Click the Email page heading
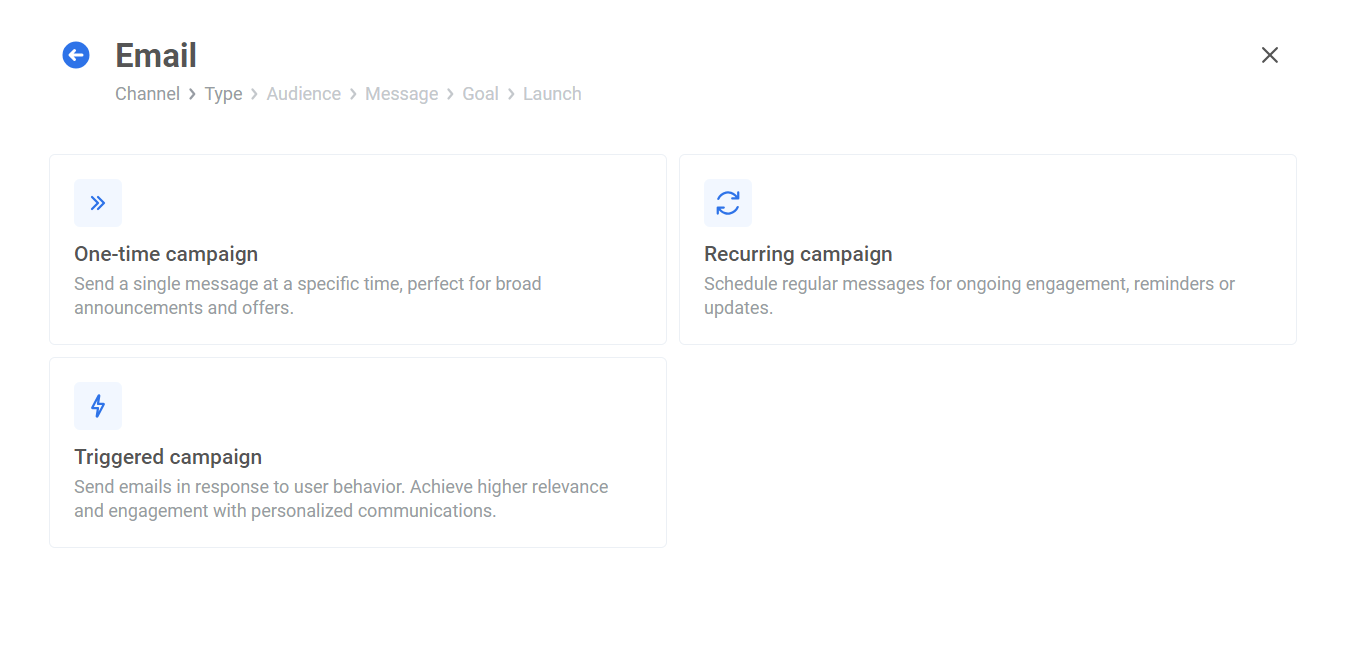This screenshot has width=1349, height=672. 156,56
